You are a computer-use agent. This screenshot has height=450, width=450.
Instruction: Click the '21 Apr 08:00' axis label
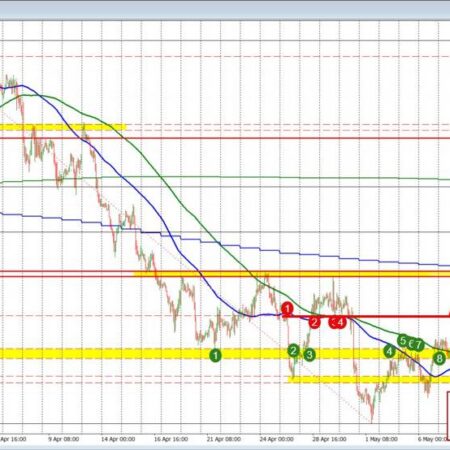coord(224,439)
